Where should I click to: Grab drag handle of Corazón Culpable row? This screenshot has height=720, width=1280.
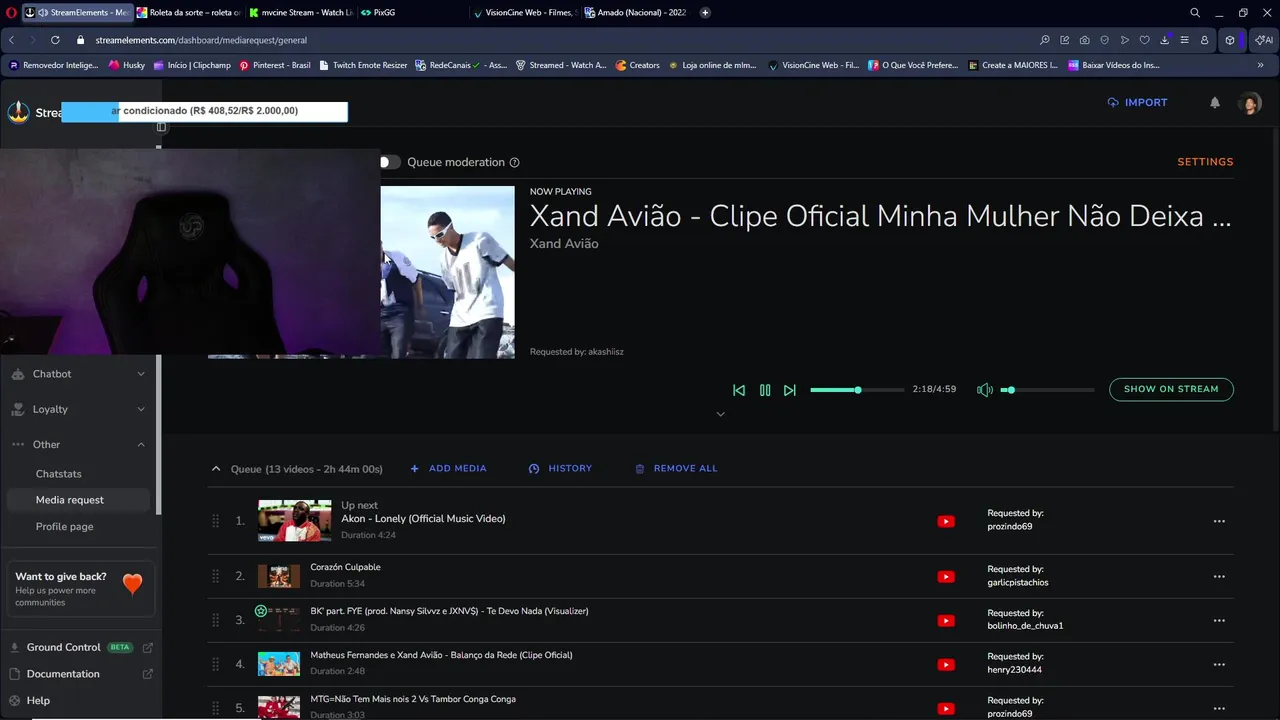215,576
